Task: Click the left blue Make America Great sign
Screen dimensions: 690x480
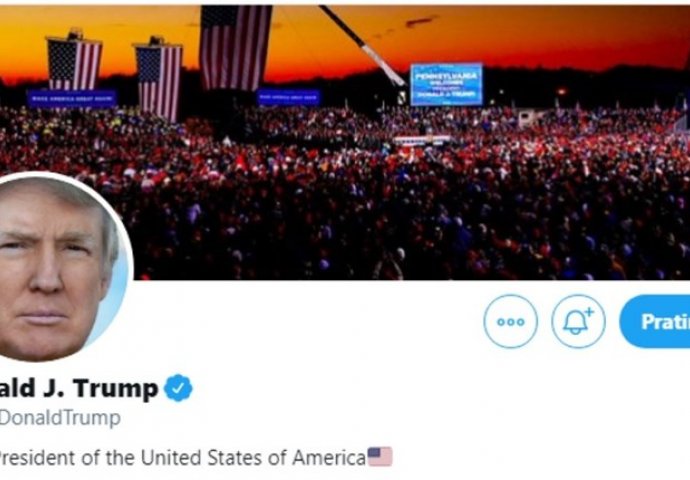Action: coord(72,99)
